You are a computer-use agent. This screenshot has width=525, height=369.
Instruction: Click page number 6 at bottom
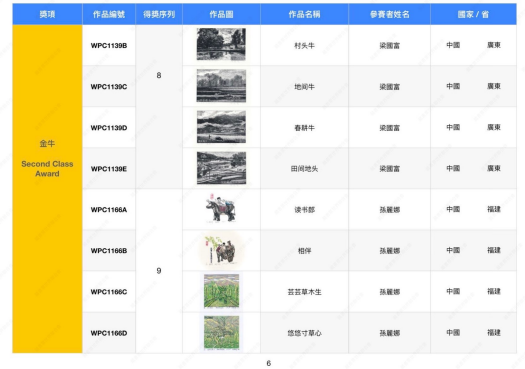(269, 363)
